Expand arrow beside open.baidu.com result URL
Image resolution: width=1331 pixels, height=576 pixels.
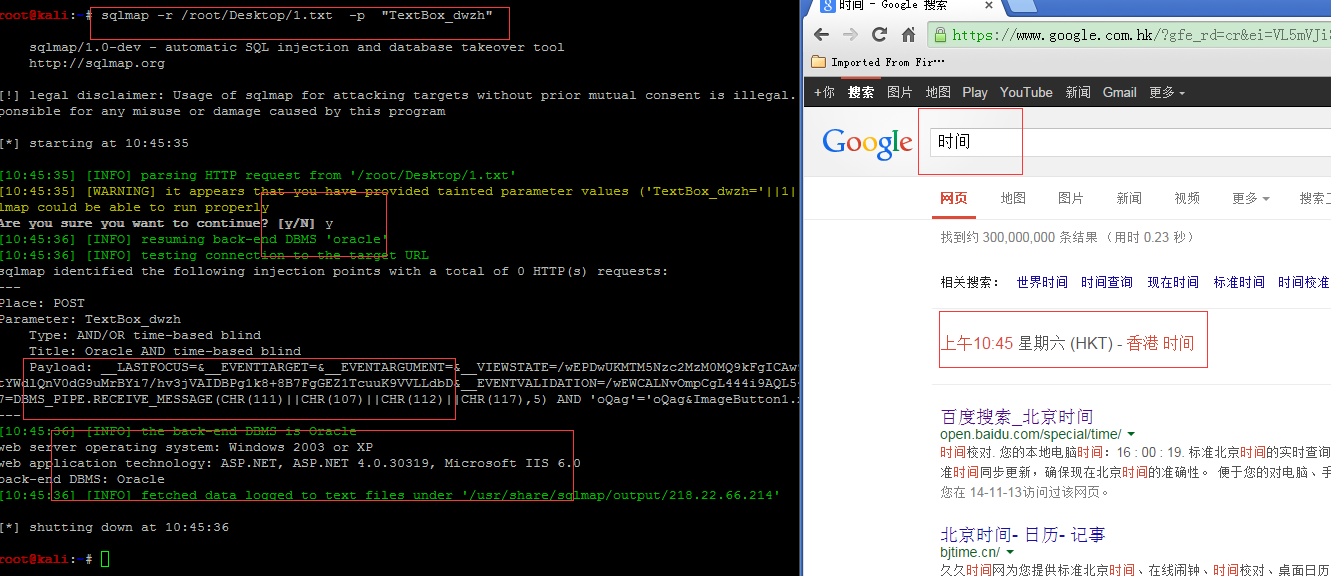tap(1131, 435)
